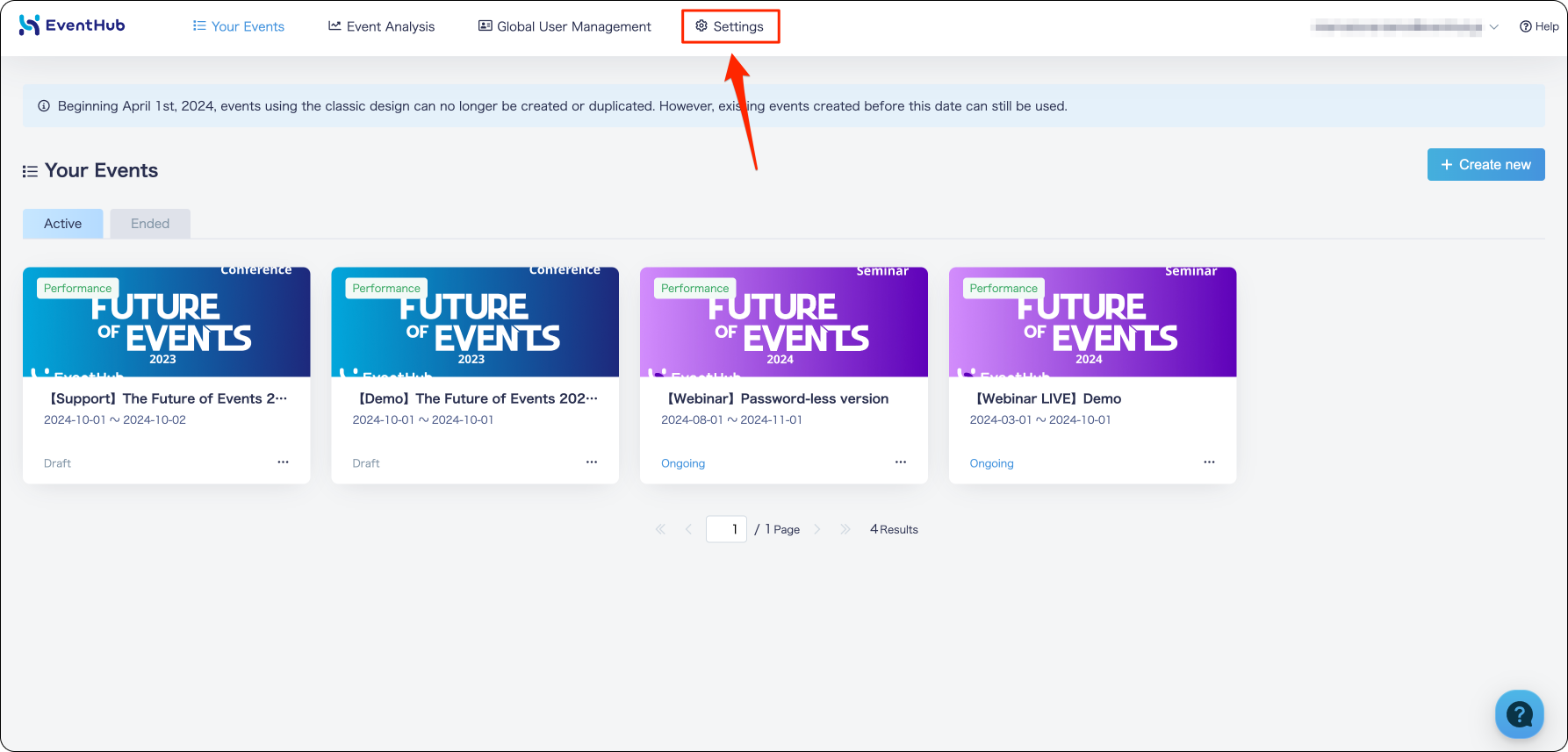Open the Settings menu

730,26
